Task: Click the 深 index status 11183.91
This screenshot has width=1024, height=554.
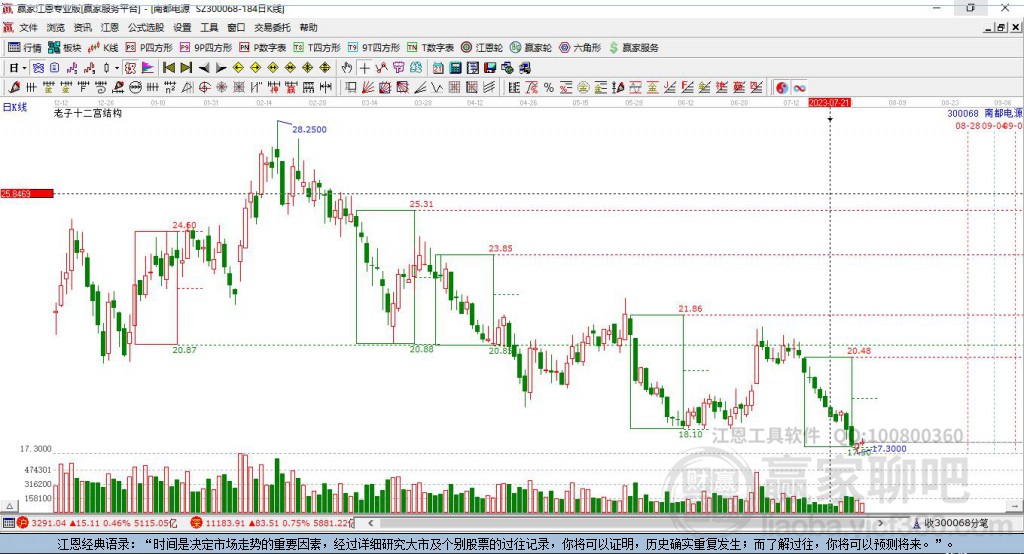Action: click(273, 523)
